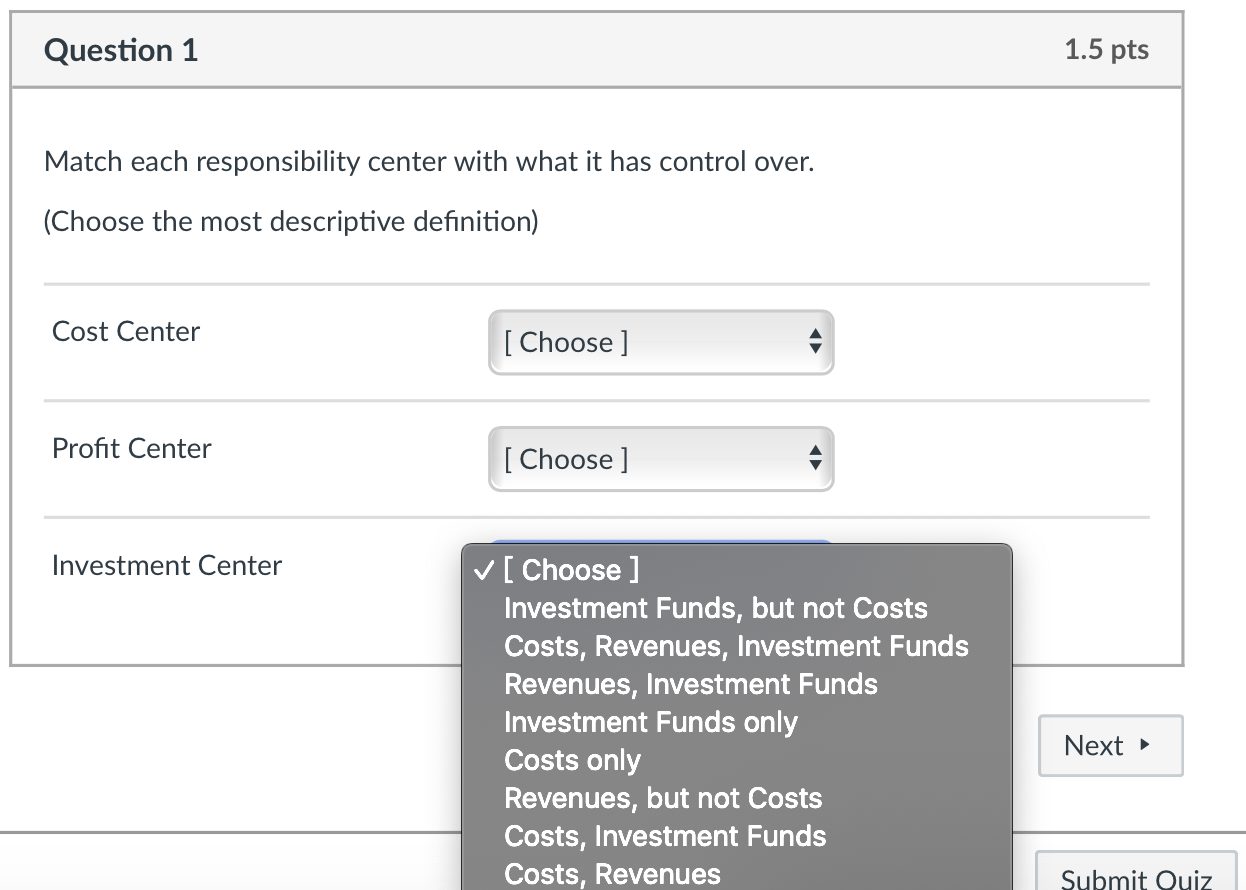Select 'Costs only' for Investment Center
Image resolution: width=1246 pixels, height=890 pixels.
coord(571,760)
